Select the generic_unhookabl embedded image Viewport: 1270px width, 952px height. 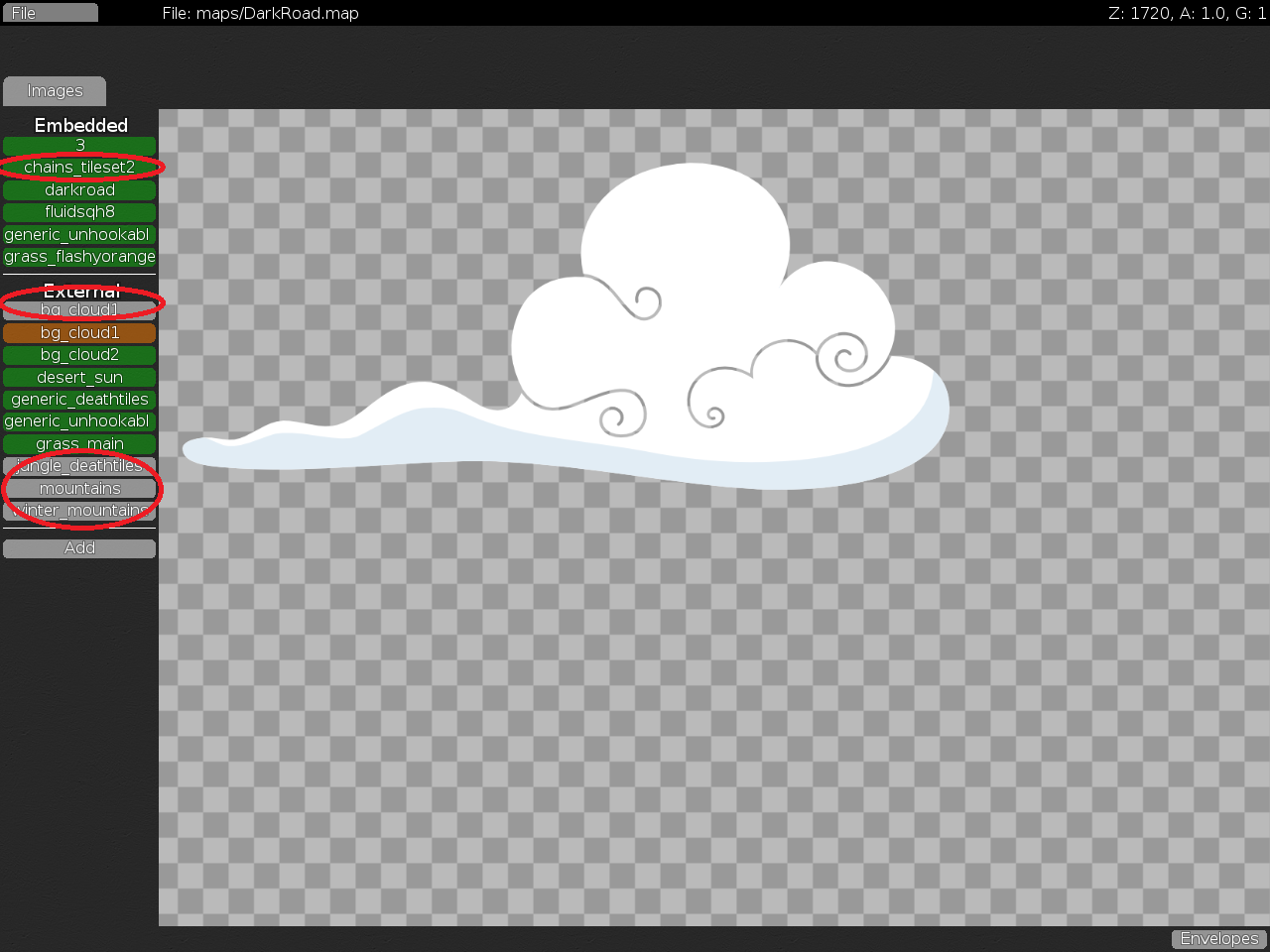point(79,234)
